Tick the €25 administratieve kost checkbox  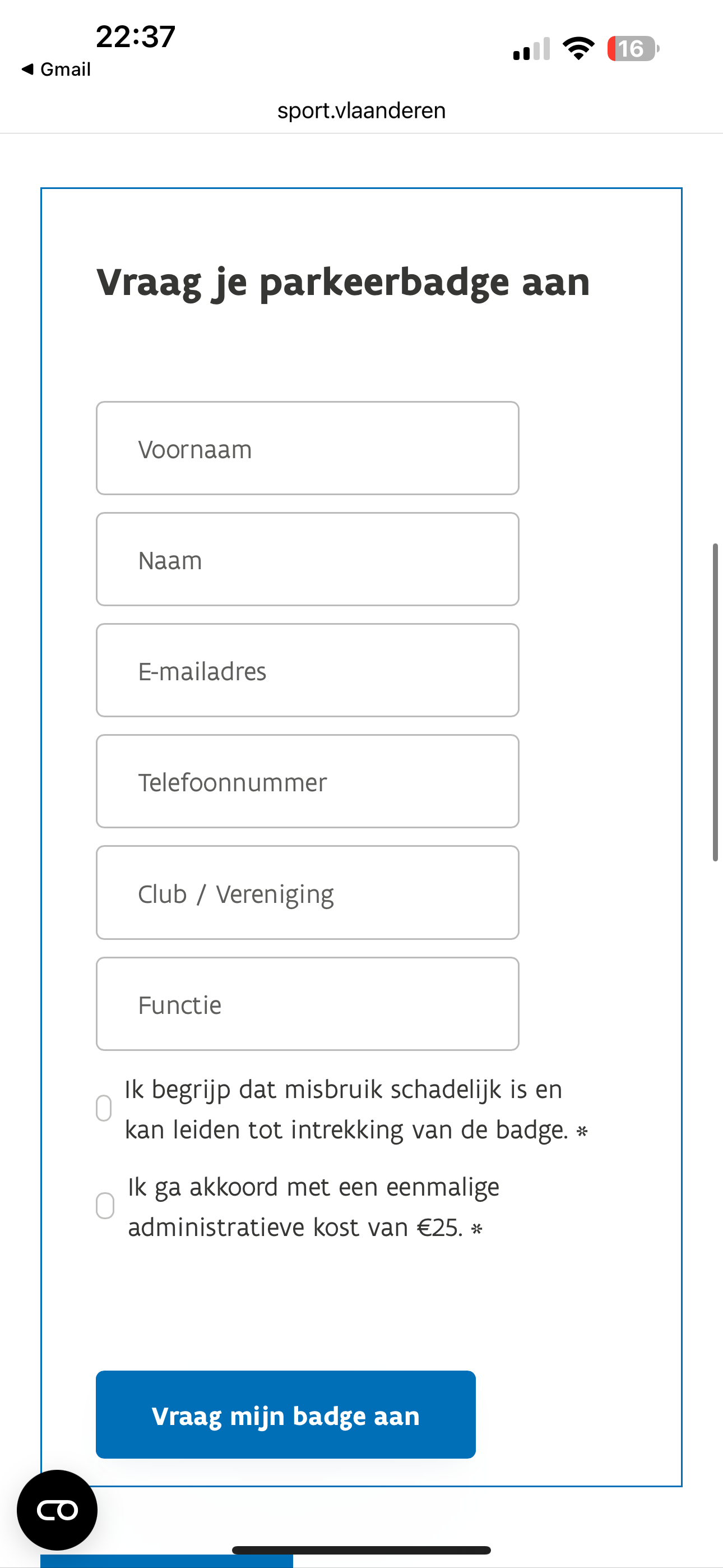(x=105, y=1206)
